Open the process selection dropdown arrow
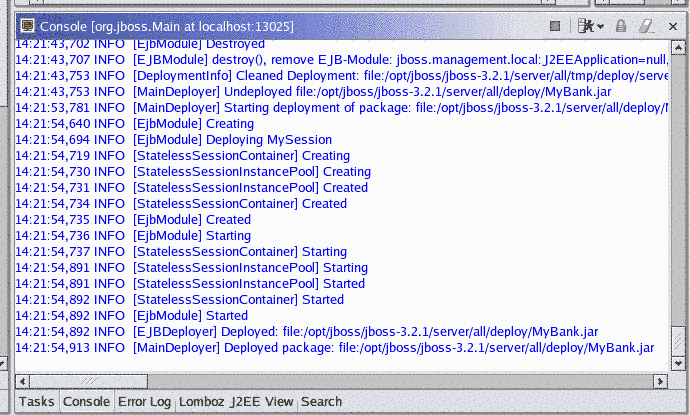This screenshot has height=415, width=690. (600, 25)
